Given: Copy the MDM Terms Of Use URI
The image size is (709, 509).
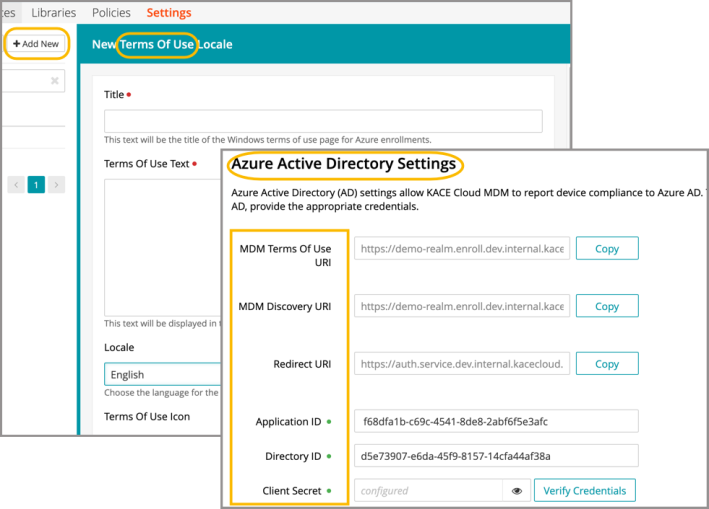Looking at the screenshot, I should pos(606,248).
